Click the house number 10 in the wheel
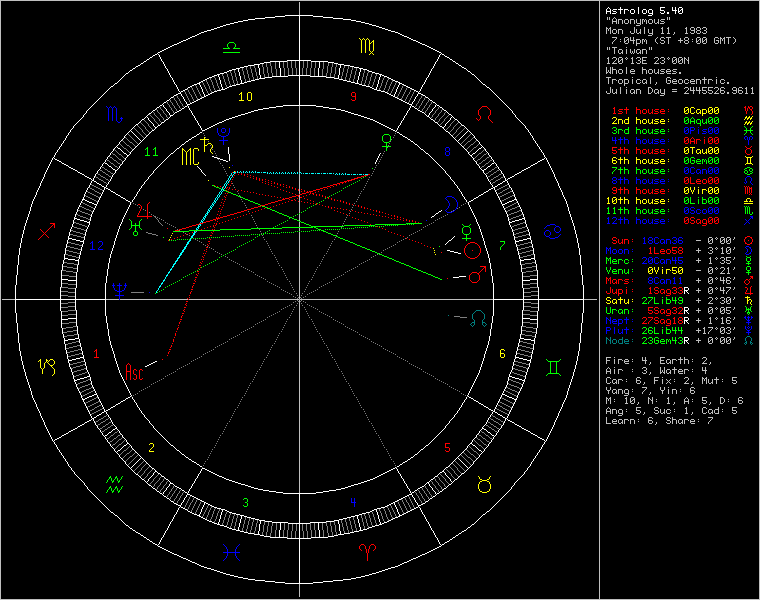Image resolution: width=760 pixels, height=600 pixels. tap(243, 97)
